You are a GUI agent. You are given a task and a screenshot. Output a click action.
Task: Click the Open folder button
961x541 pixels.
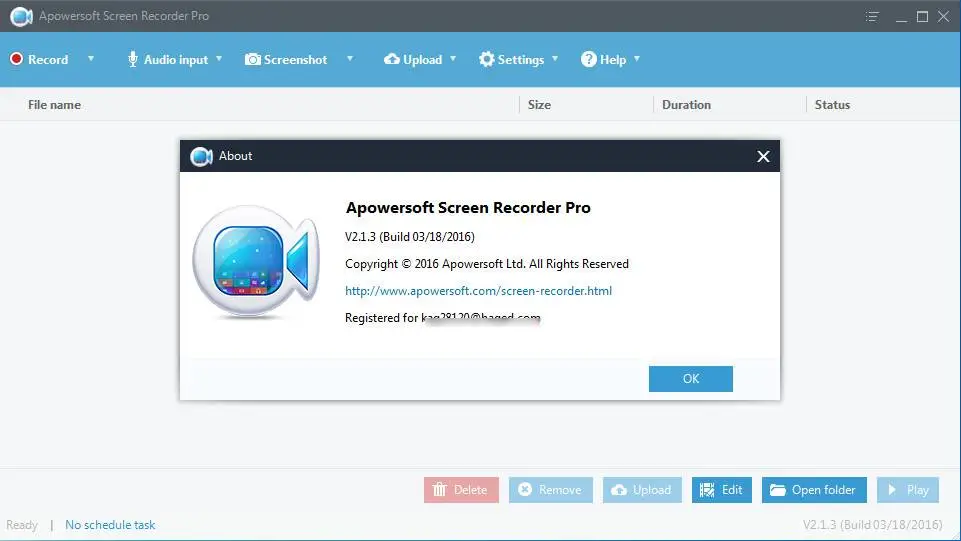[814, 490]
